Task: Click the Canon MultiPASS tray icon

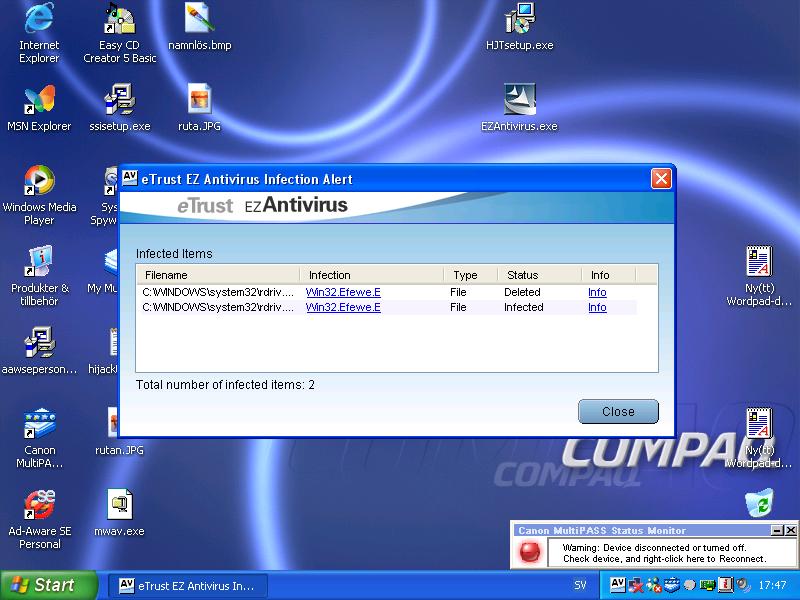Action: [672, 585]
